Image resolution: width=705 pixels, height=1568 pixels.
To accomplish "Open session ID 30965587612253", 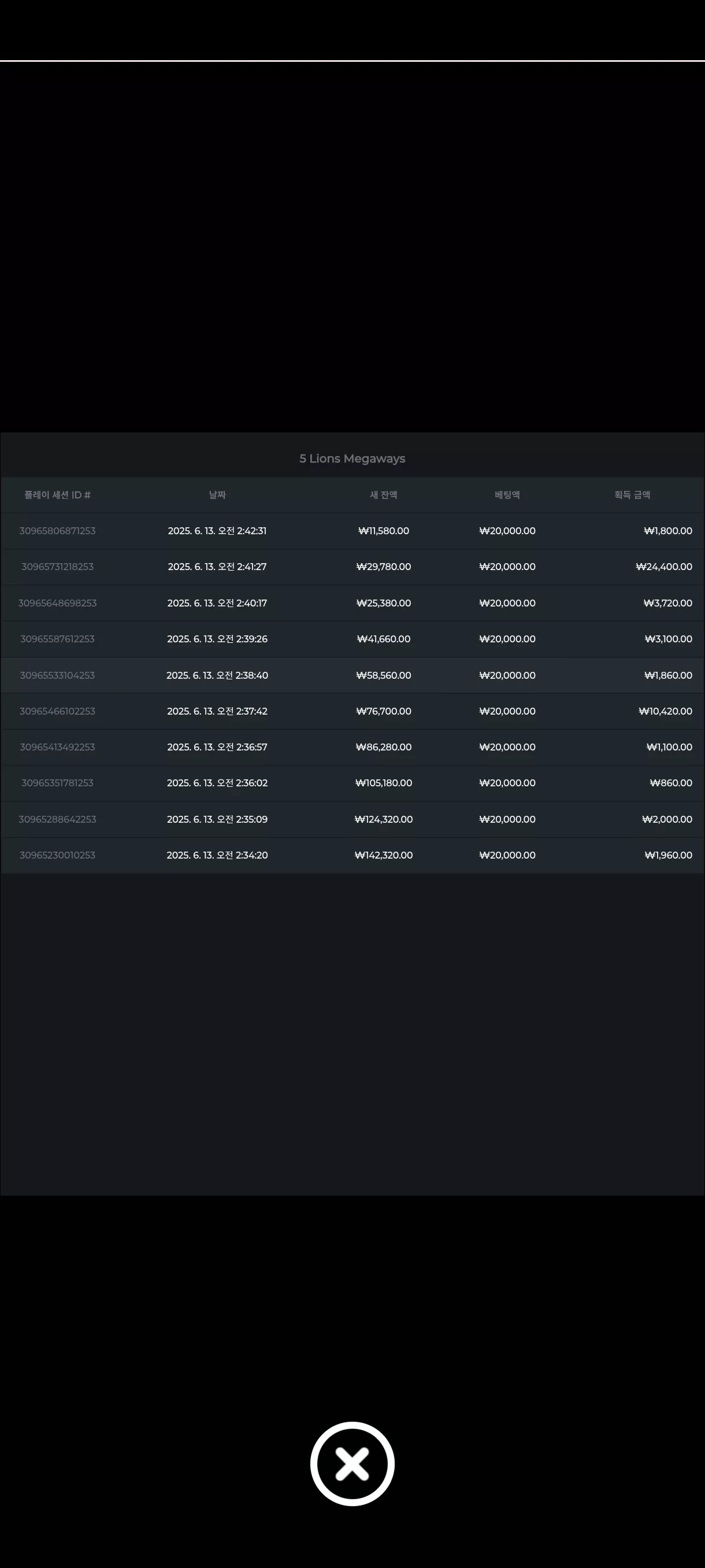I will click(57, 639).
